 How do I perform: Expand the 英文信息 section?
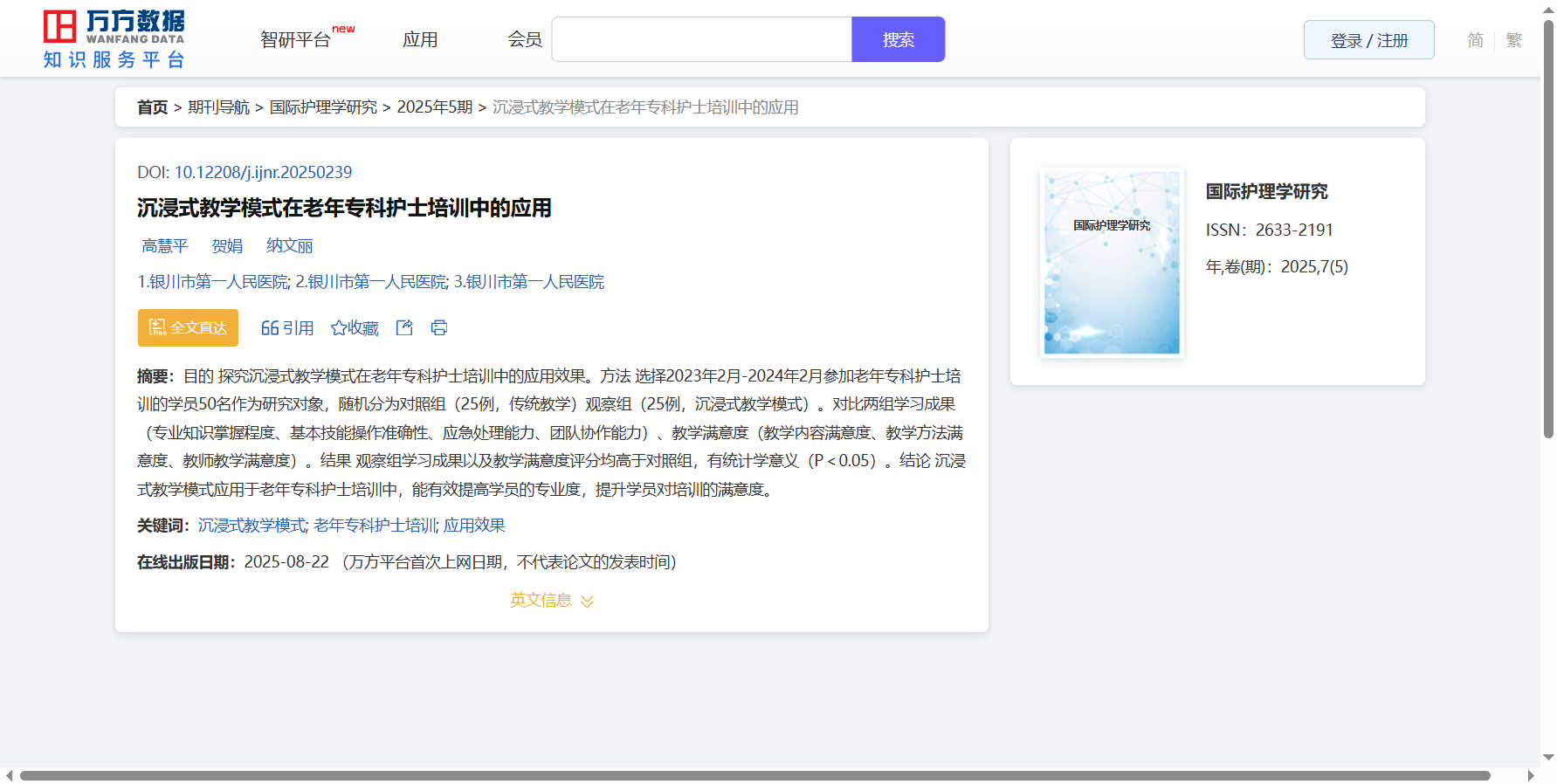[x=552, y=601]
